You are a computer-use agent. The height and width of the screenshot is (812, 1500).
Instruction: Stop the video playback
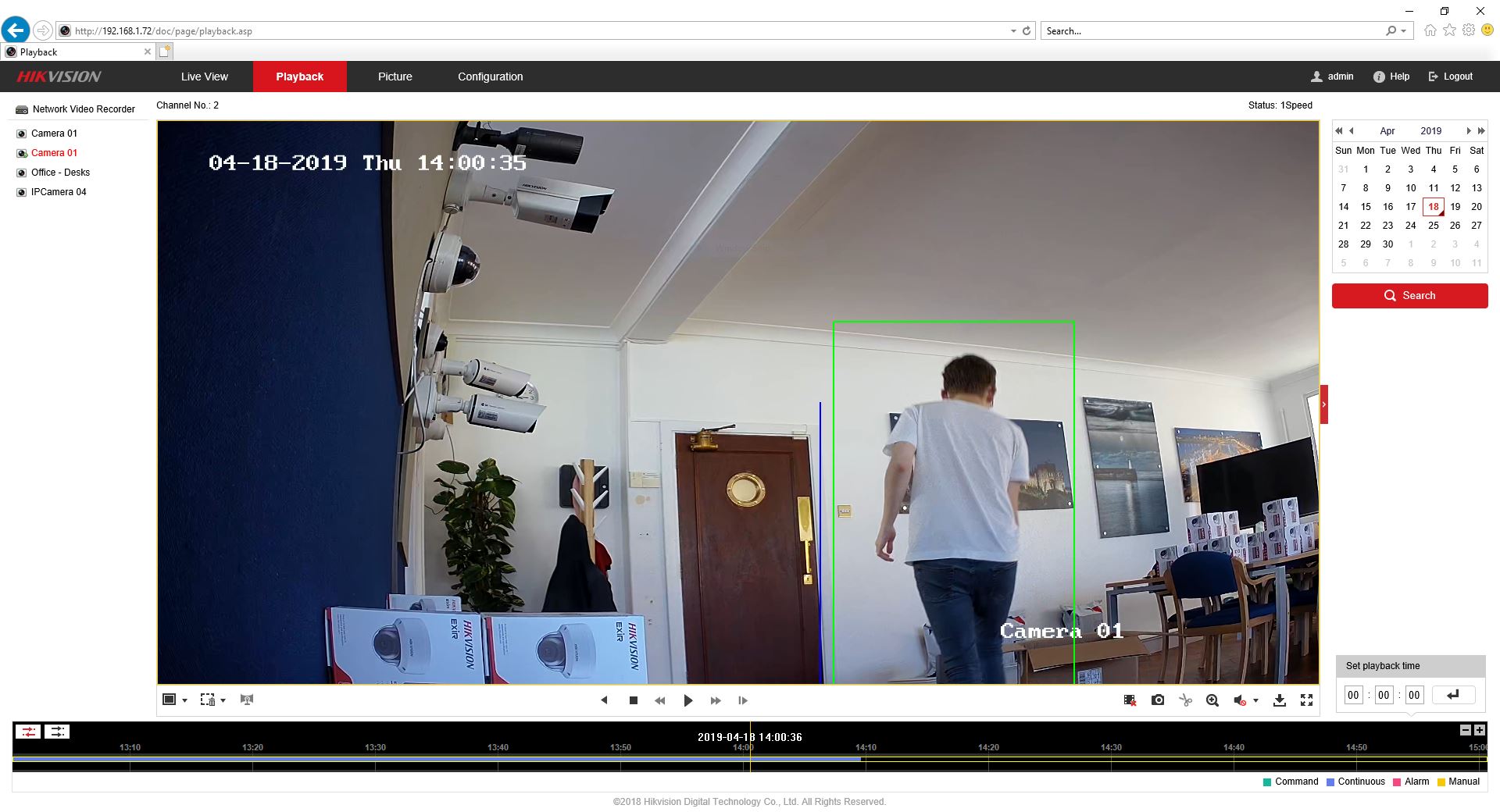(x=634, y=700)
